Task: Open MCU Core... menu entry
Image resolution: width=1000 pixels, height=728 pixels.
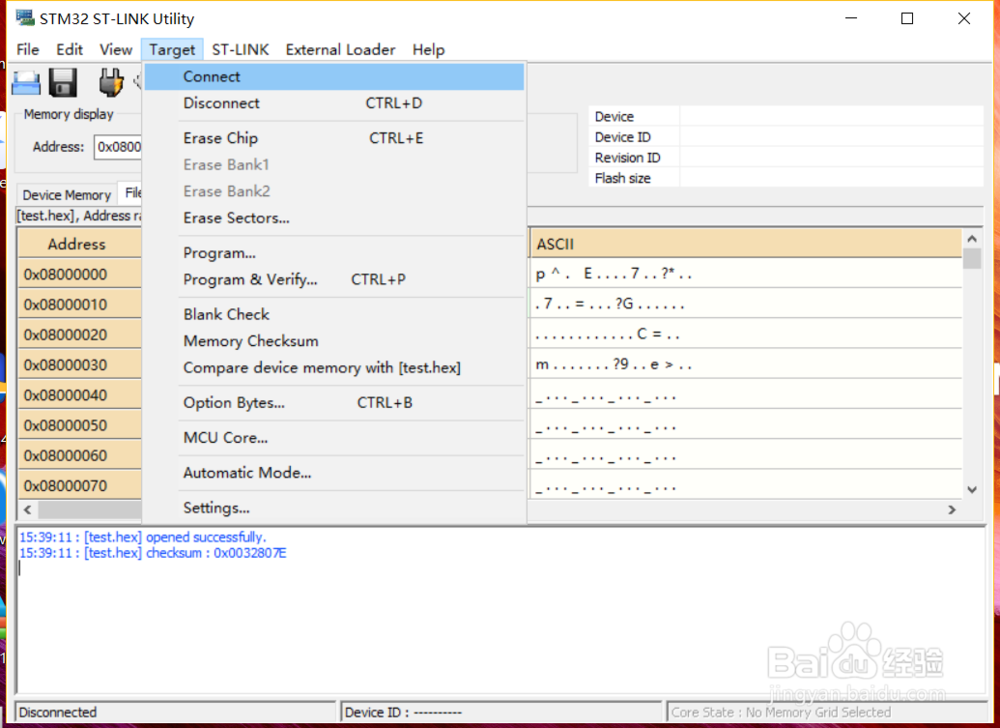Action: 334,438
